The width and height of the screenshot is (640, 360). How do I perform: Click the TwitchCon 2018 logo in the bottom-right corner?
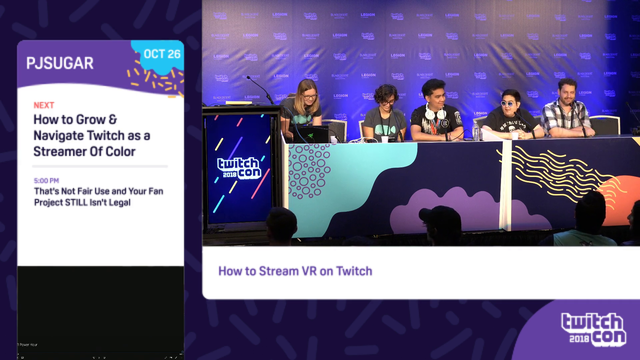pyautogui.click(x=593, y=330)
